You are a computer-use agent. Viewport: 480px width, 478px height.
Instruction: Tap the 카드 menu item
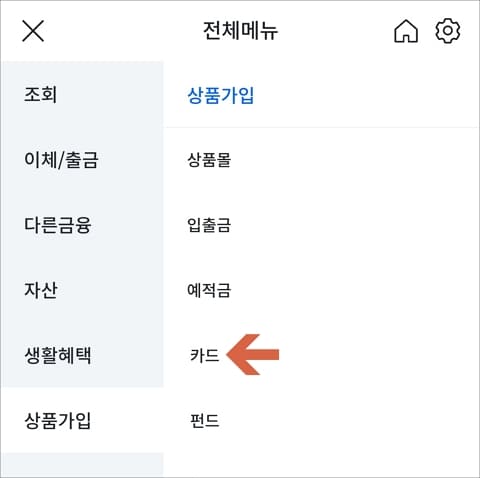(204, 355)
